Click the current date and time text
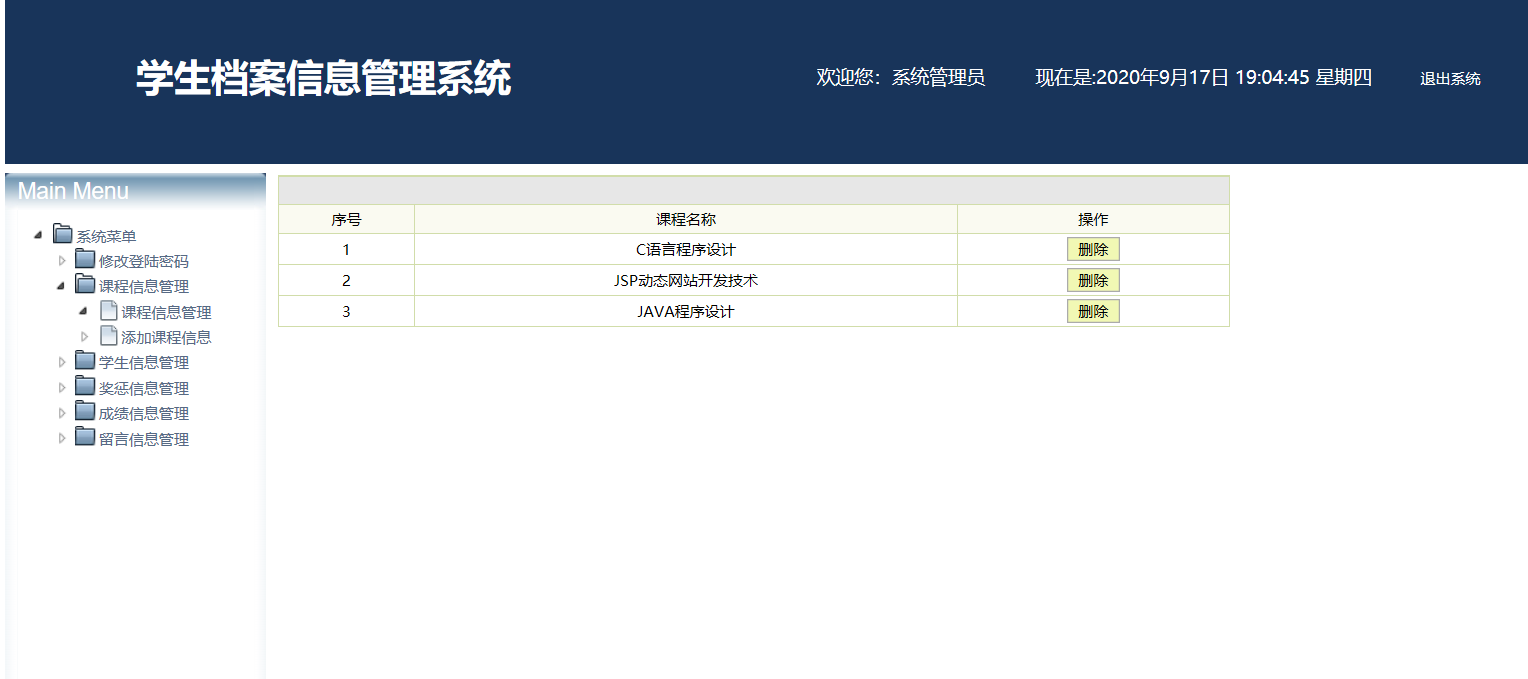The width and height of the screenshot is (1528, 679). click(x=1203, y=78)
